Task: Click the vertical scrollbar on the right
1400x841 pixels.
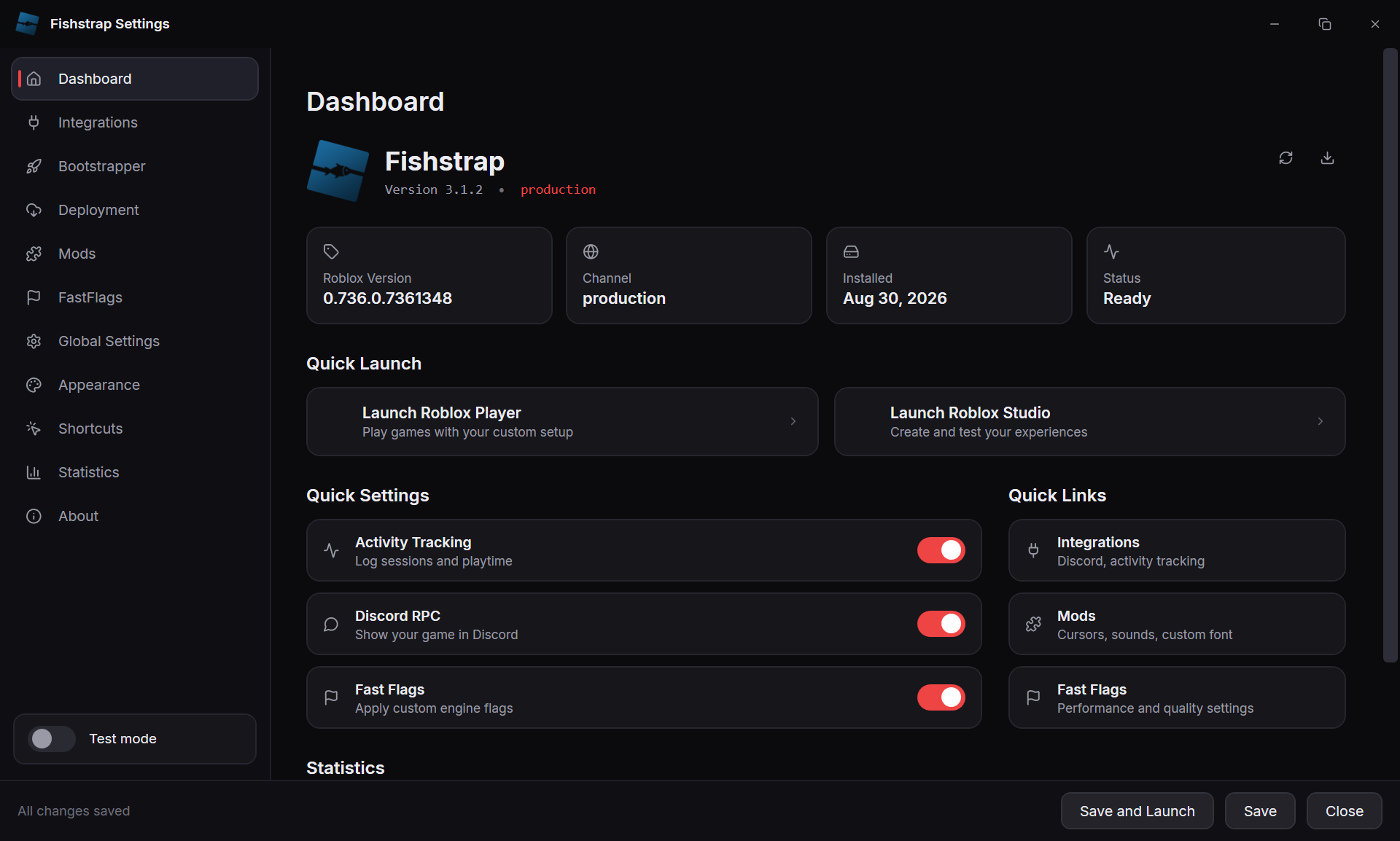Action: (1390, 356)
